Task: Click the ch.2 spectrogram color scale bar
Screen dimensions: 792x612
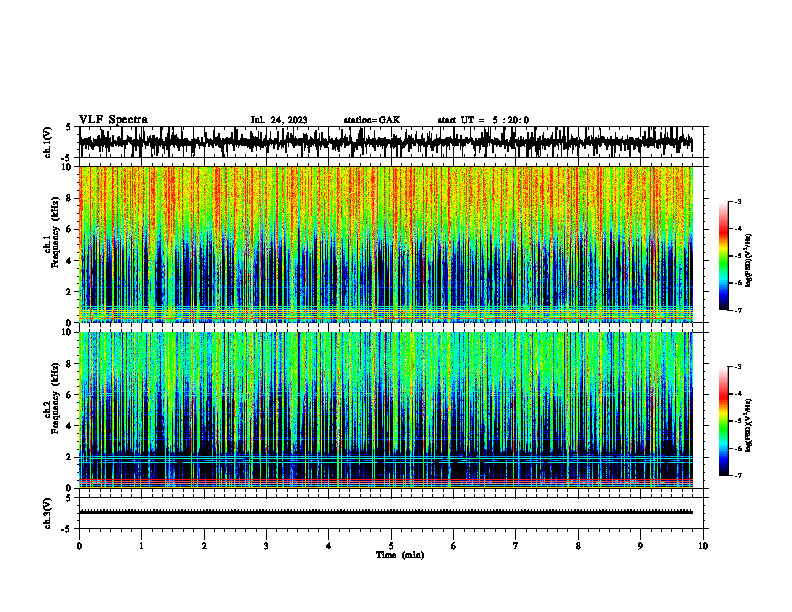Action: tap(723, 421)
